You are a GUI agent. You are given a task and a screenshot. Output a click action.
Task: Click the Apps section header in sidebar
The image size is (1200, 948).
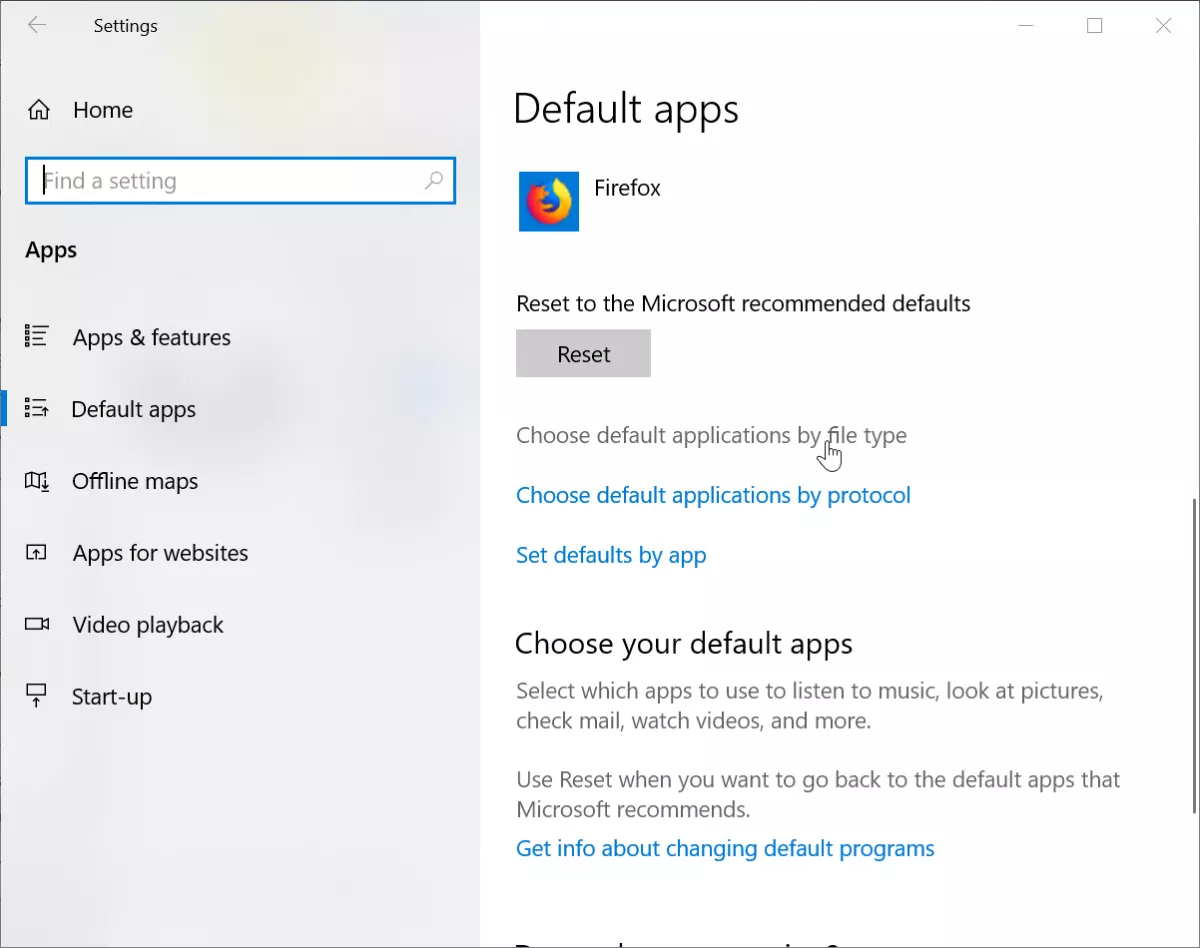(x=51, y=250)
